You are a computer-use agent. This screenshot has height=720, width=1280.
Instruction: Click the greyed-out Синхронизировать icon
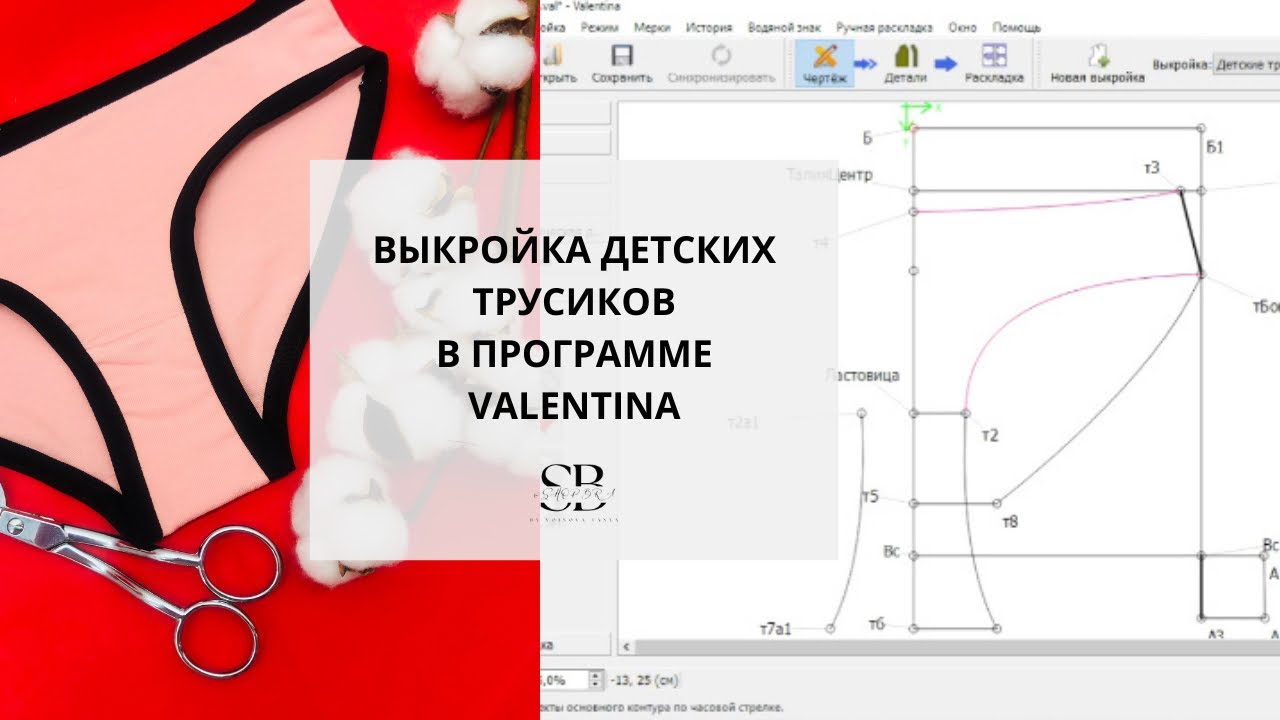tap(721, 56)
